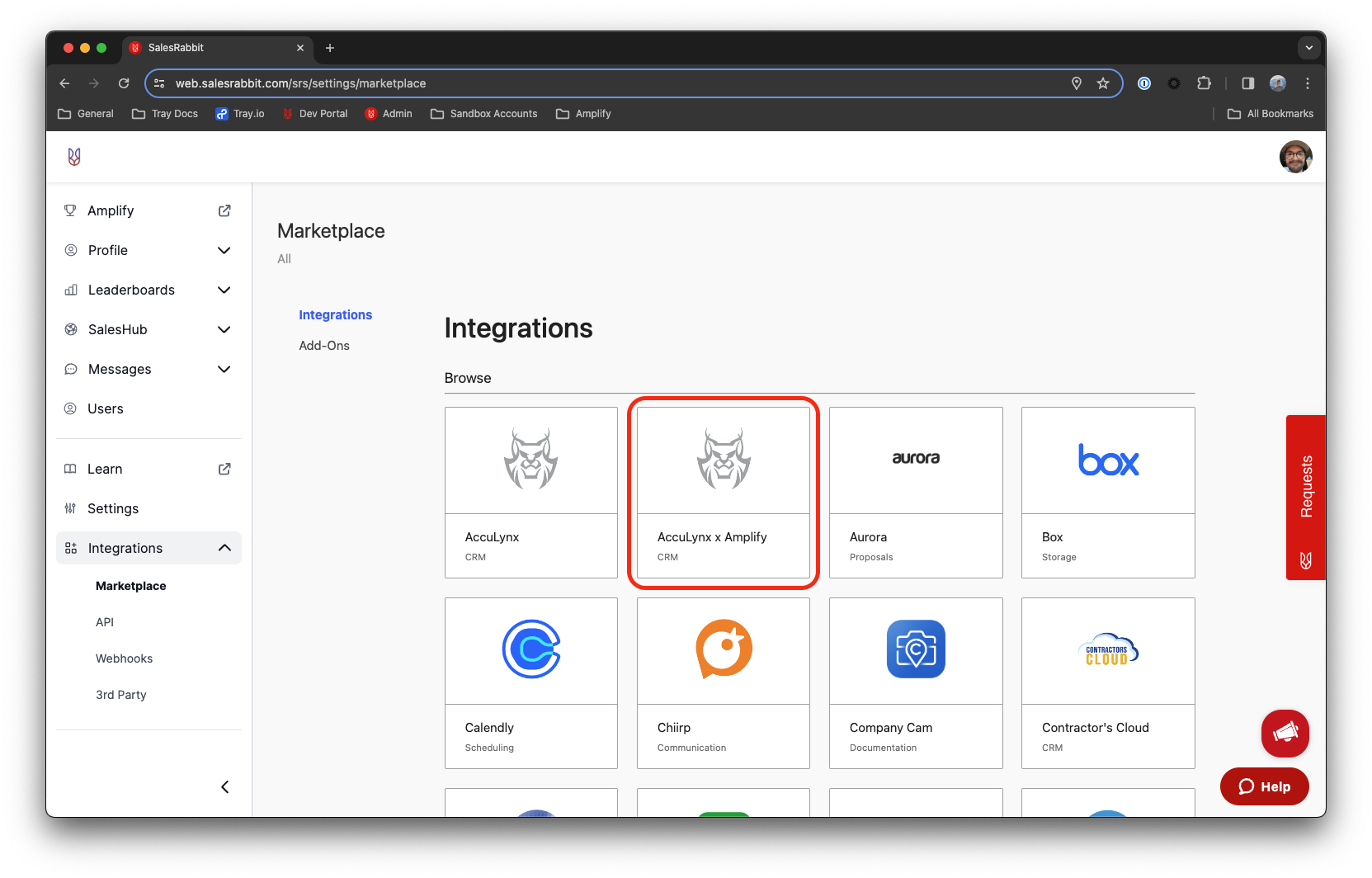1372x878 pixels.
Task: Collapse the sidebar with left arrow
Action: [224, 787]
